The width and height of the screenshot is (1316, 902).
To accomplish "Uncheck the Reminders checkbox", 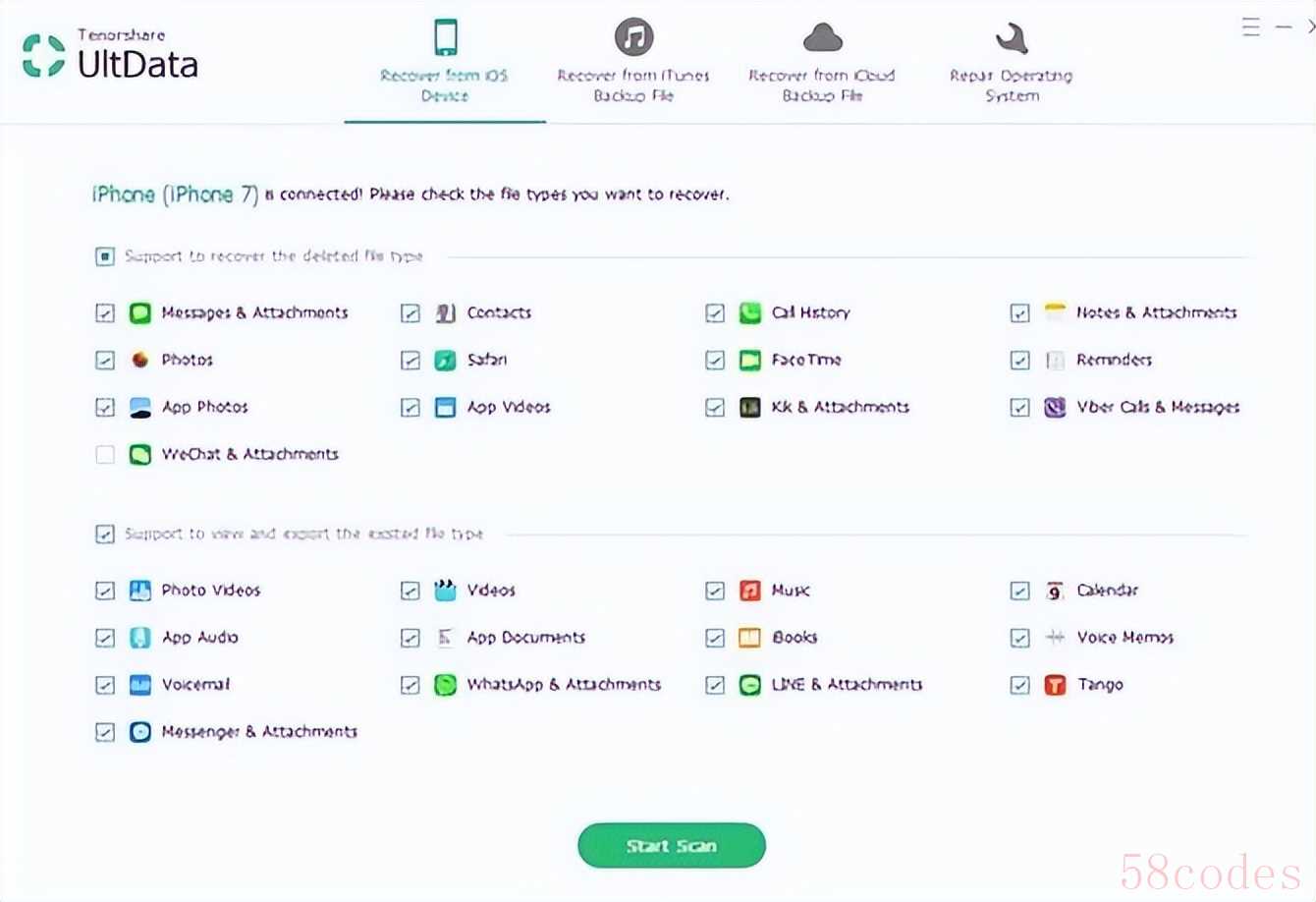I will [x=1020, y=360].
